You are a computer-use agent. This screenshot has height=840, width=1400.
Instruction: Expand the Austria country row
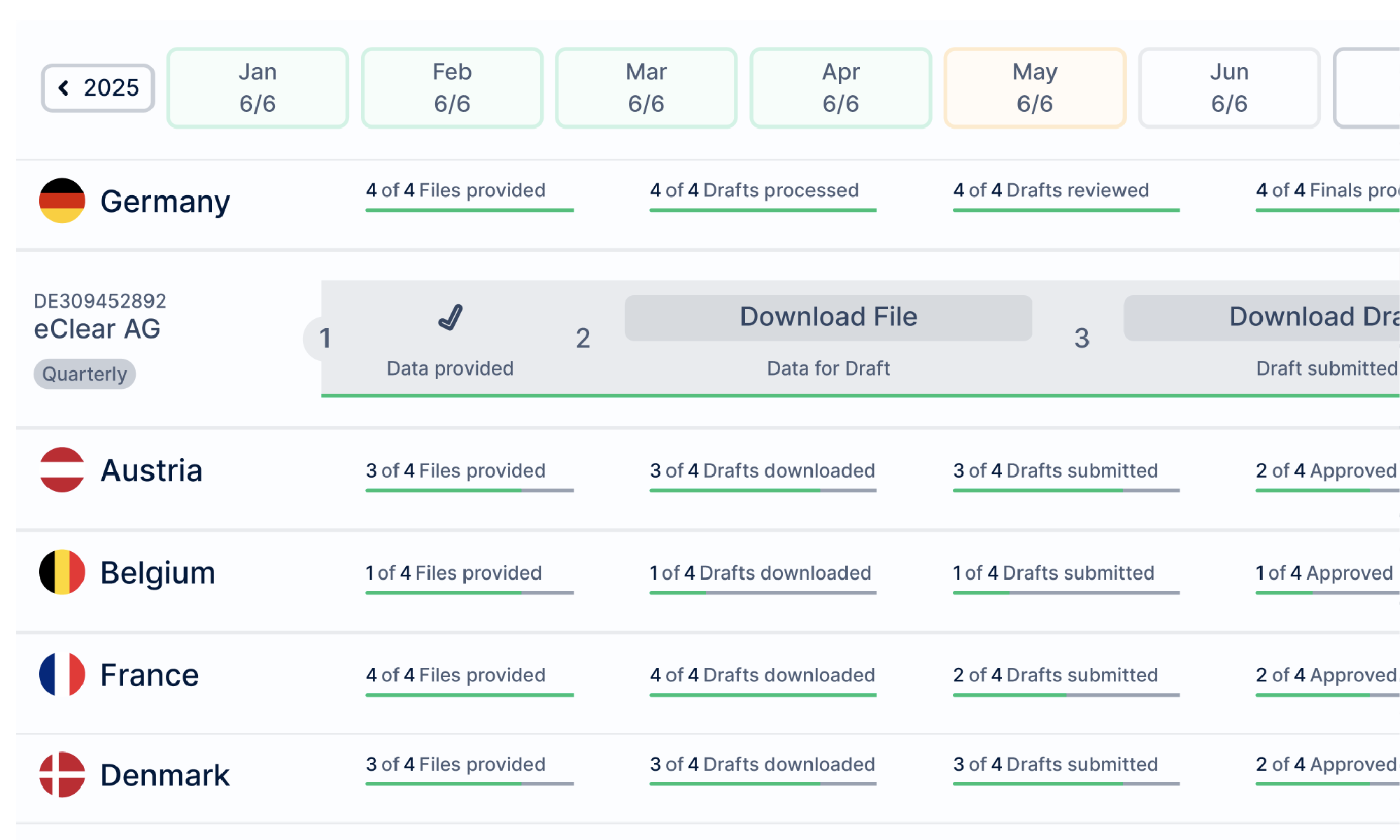708,479
